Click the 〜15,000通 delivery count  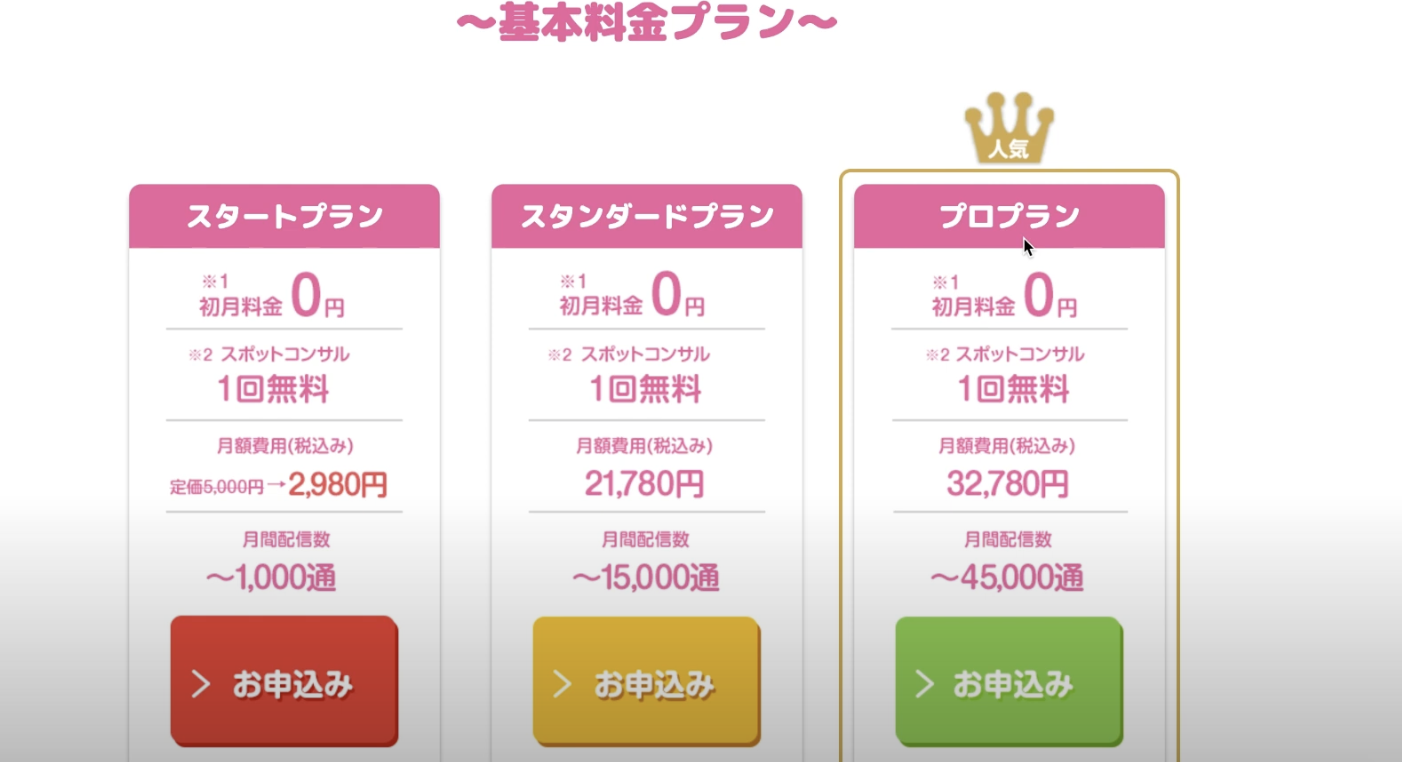pos(646,578)
